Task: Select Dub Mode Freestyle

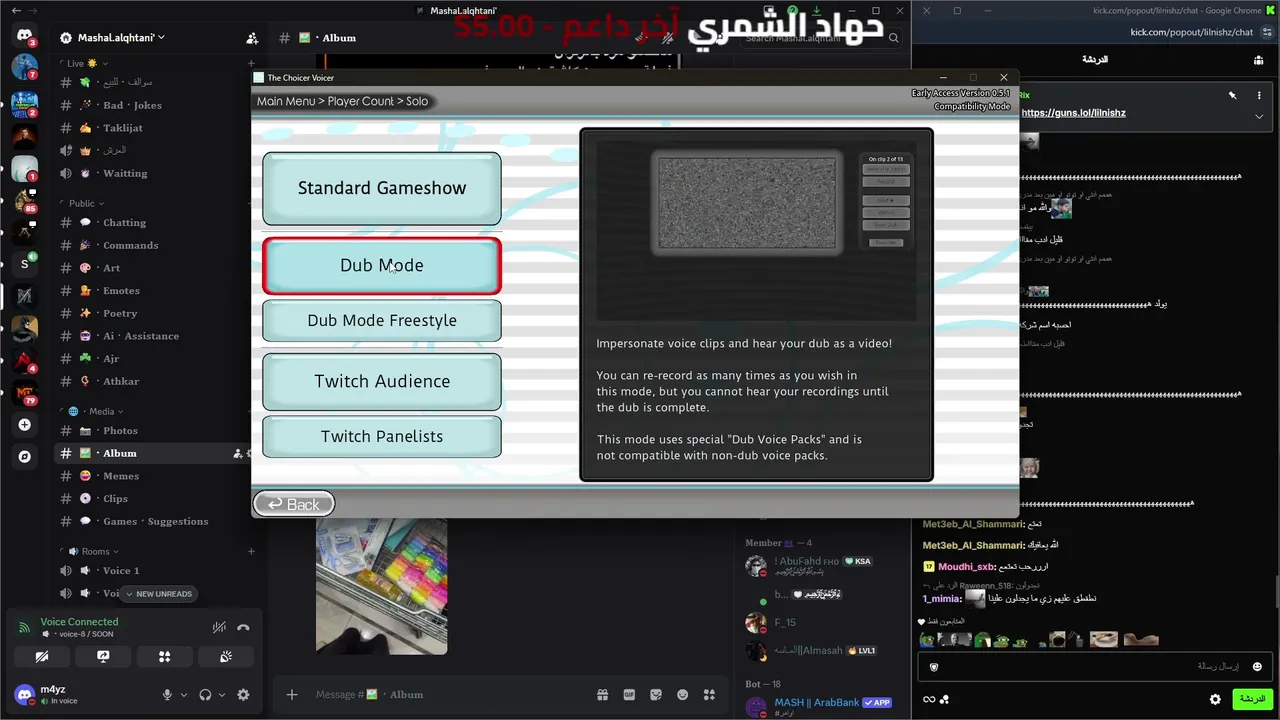Action: click(x=382, y=320)
